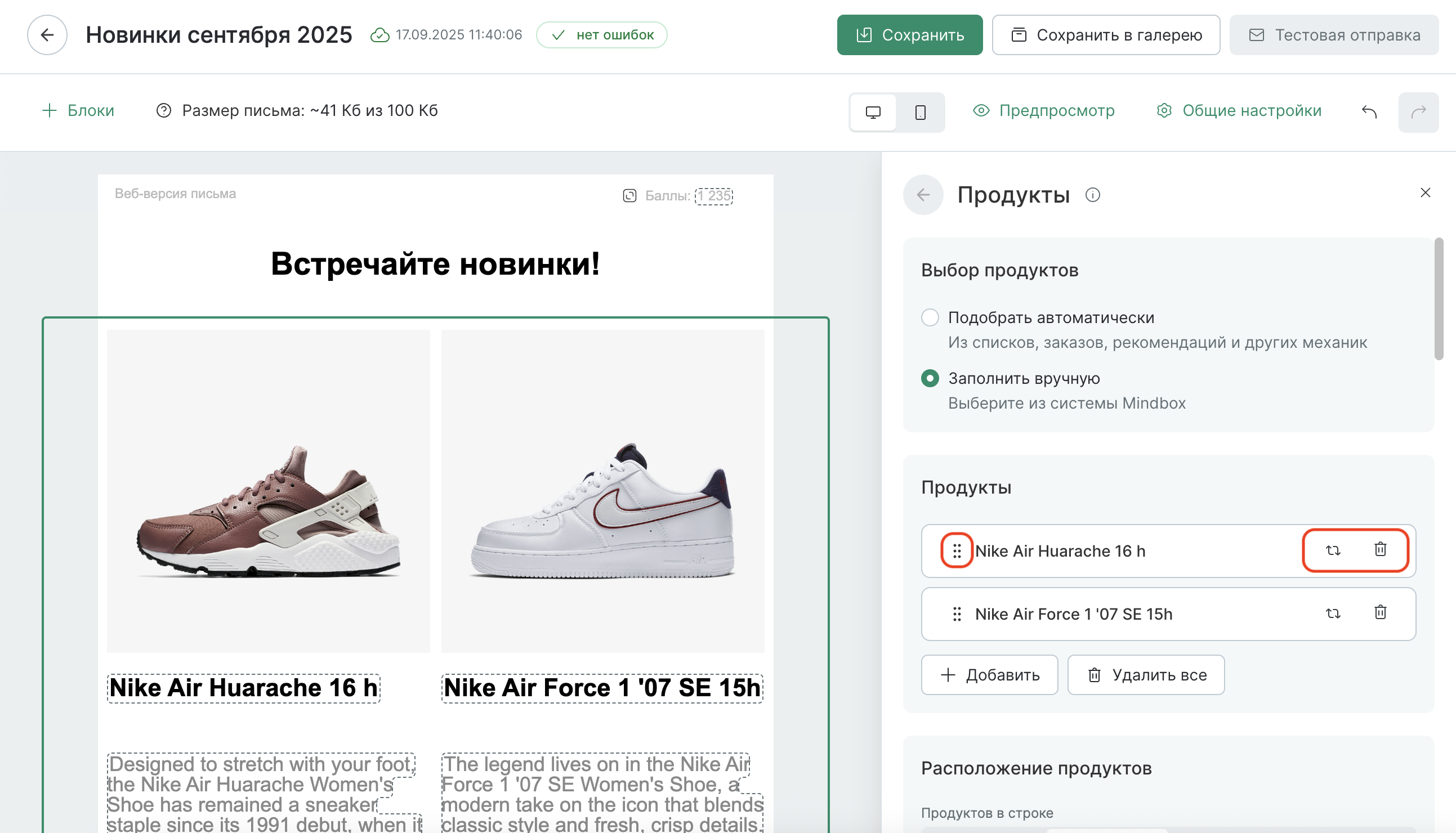
Task: Select Заполнить вручную radio option
Action: 930,378
